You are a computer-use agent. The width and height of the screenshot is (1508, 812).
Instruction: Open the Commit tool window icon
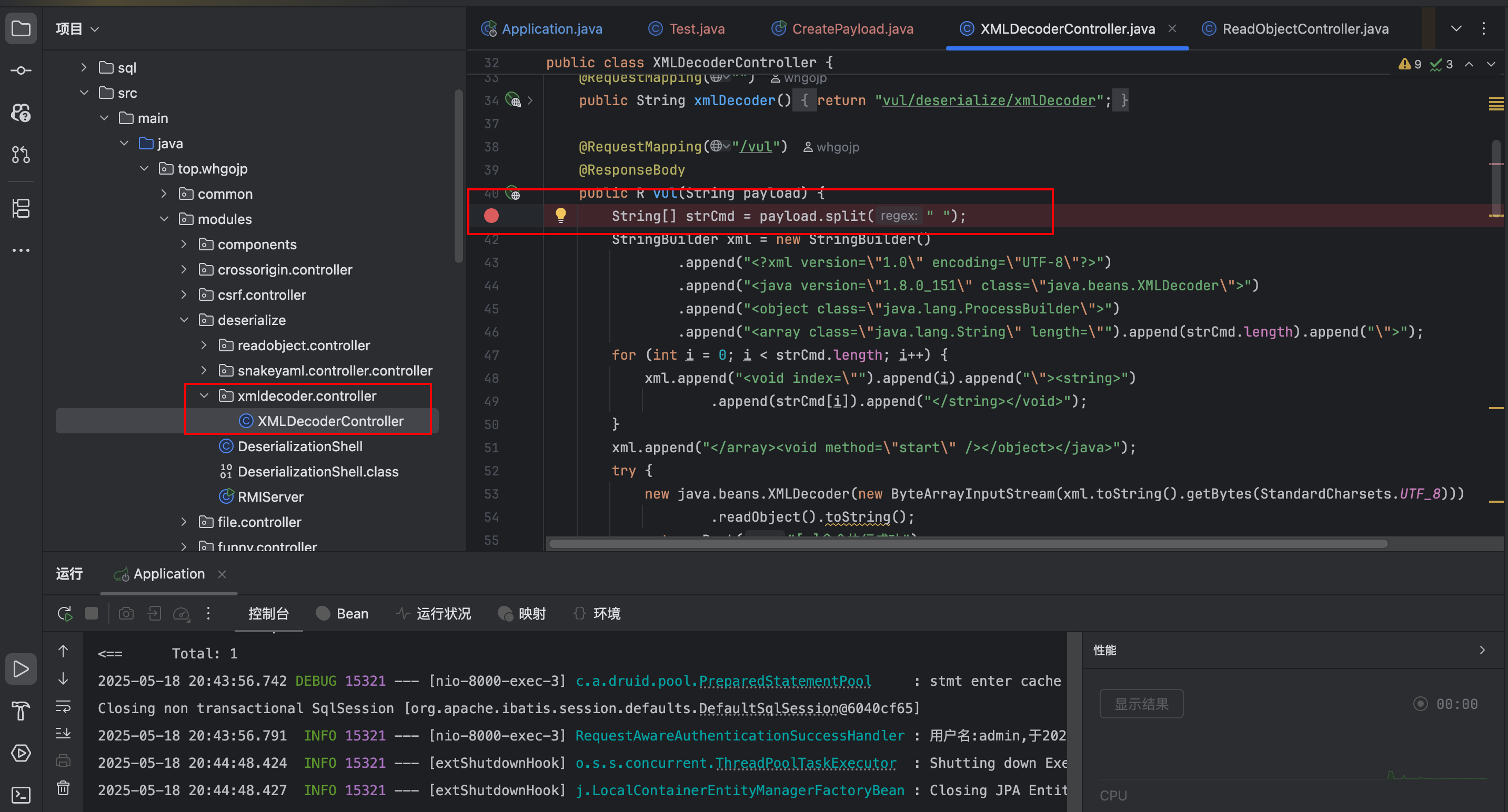tap(21, 71)
